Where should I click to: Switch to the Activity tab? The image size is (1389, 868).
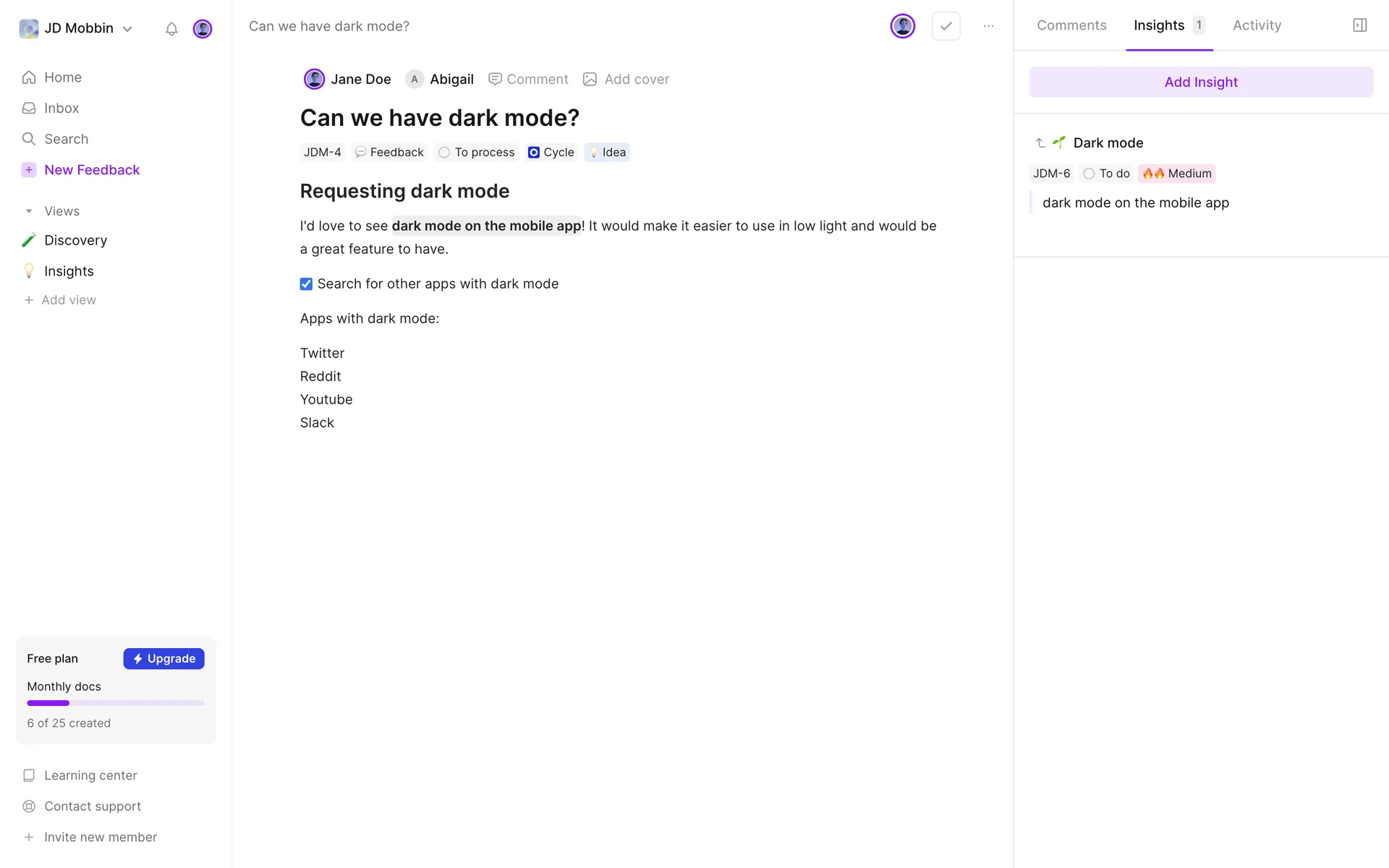(1257, 25)
